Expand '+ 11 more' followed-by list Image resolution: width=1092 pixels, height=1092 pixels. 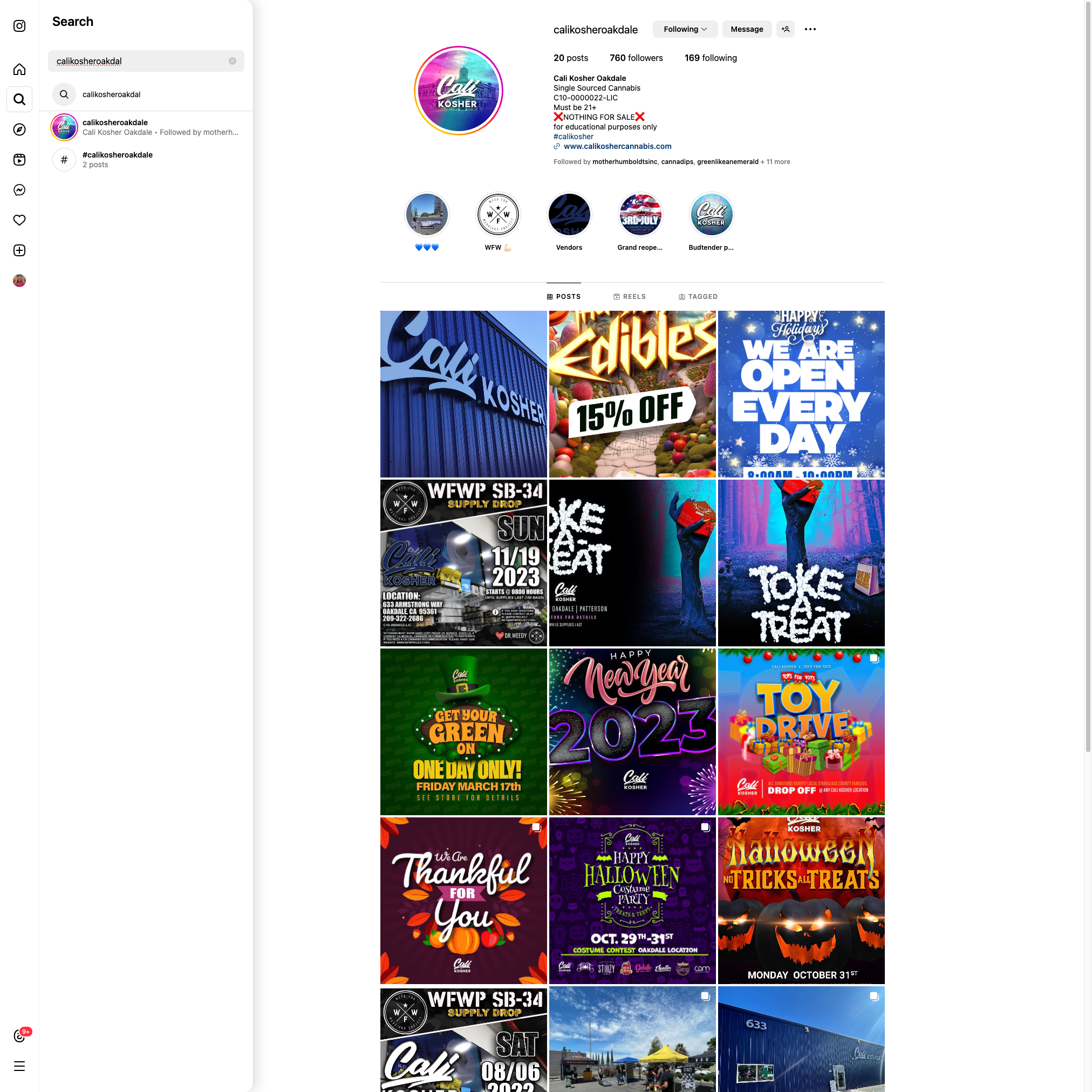(x=775, y=162)
